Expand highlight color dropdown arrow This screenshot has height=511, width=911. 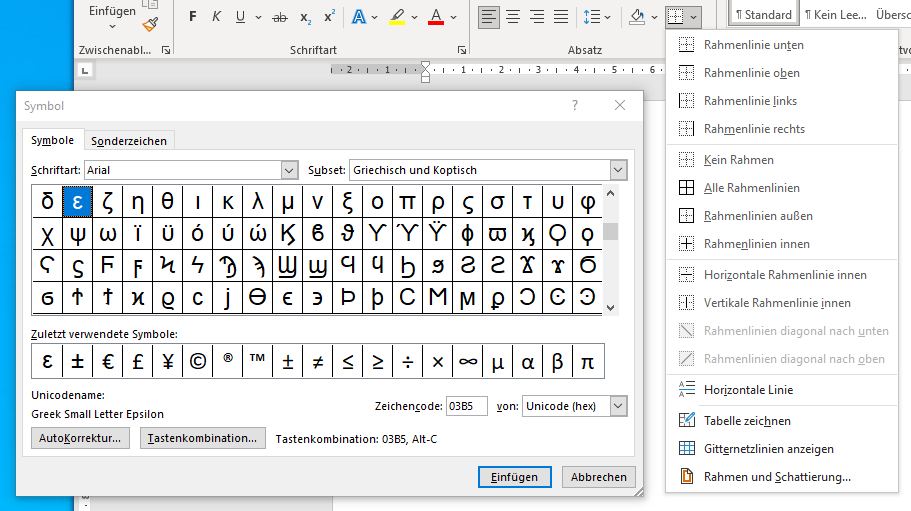pyautogui.click(x=414, y=17)
